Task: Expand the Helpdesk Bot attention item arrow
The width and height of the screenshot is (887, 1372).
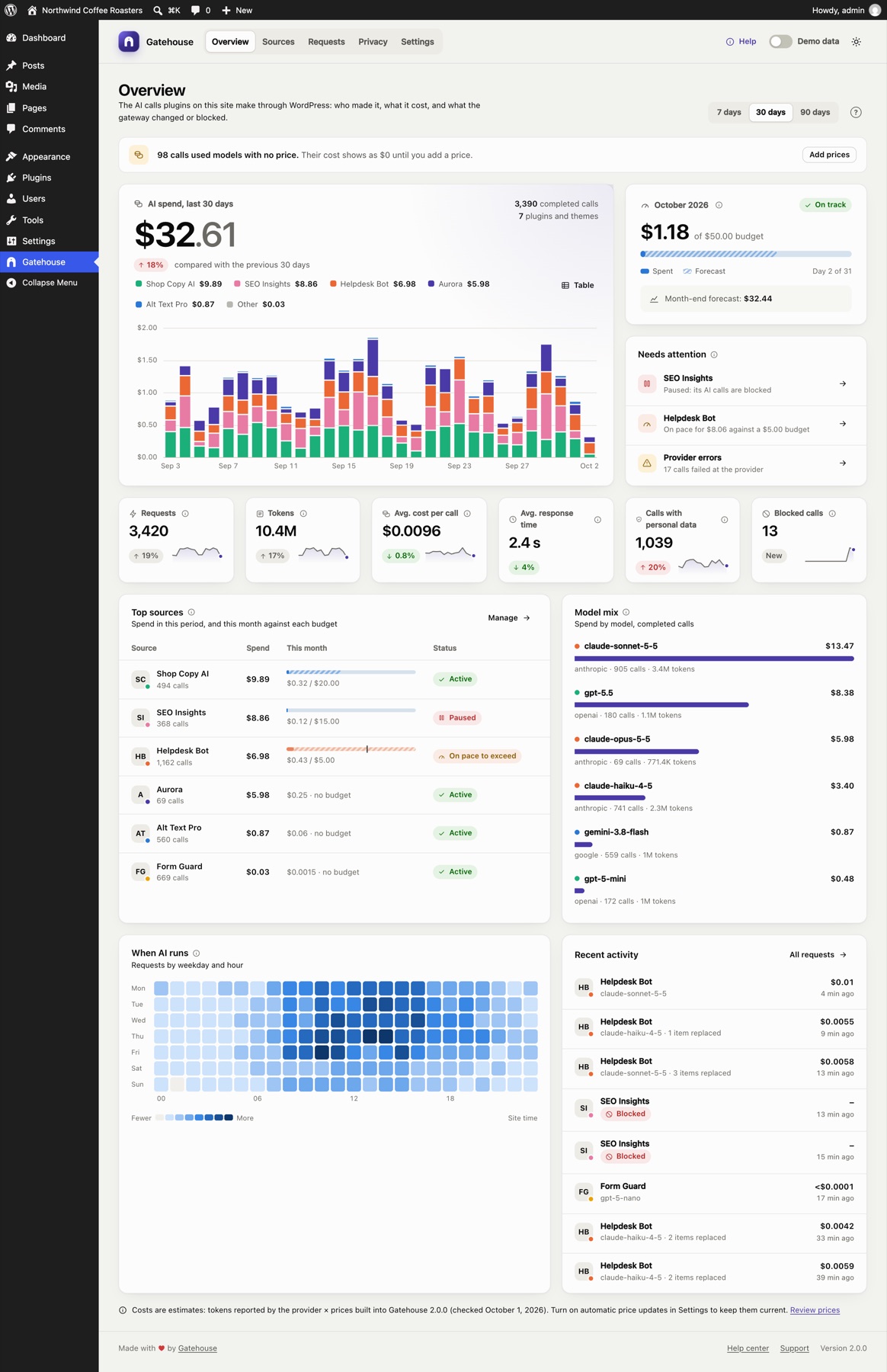Action: (843, 423)
